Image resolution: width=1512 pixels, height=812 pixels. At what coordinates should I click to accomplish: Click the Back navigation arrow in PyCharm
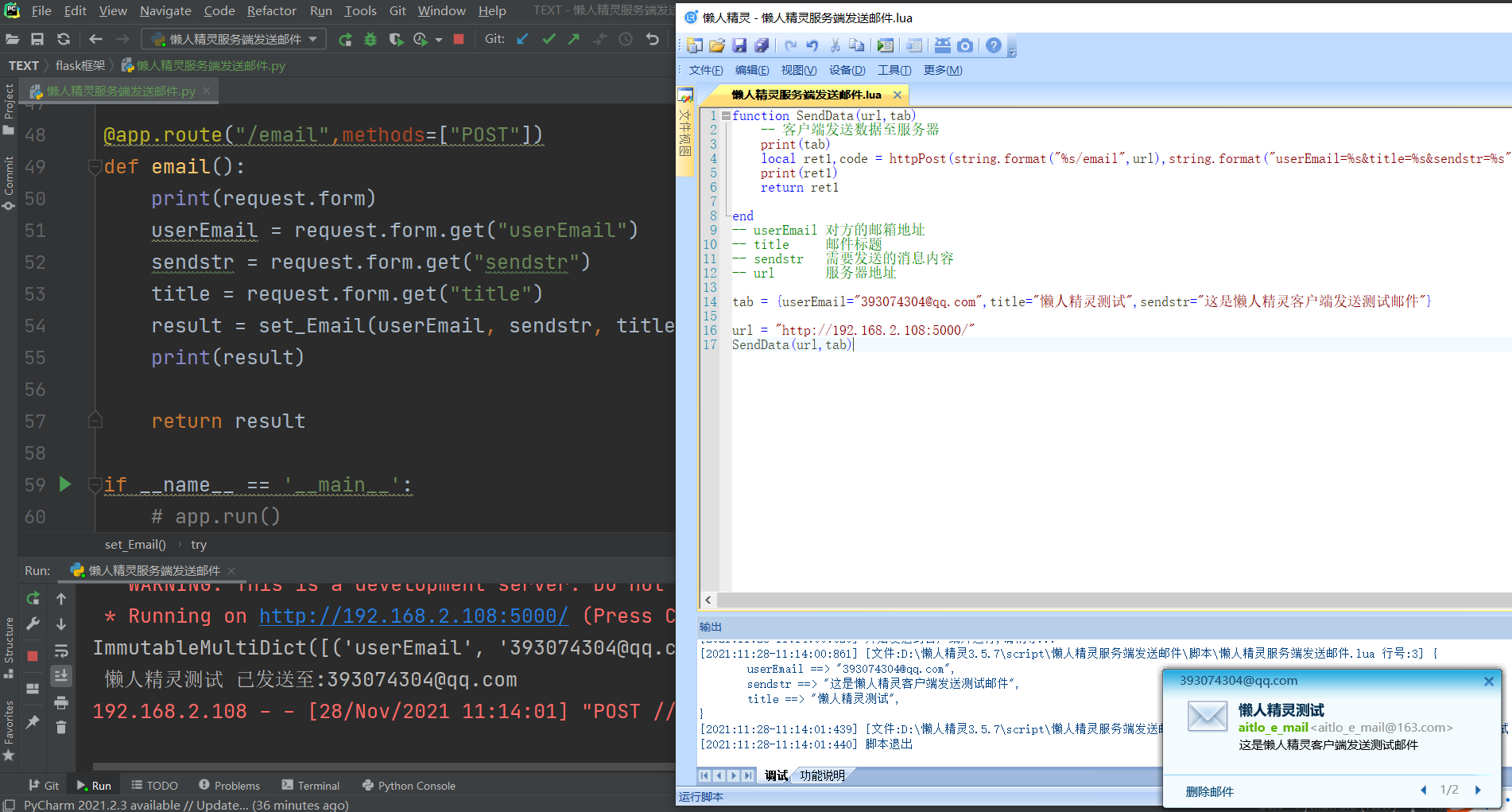click(95, 39)
